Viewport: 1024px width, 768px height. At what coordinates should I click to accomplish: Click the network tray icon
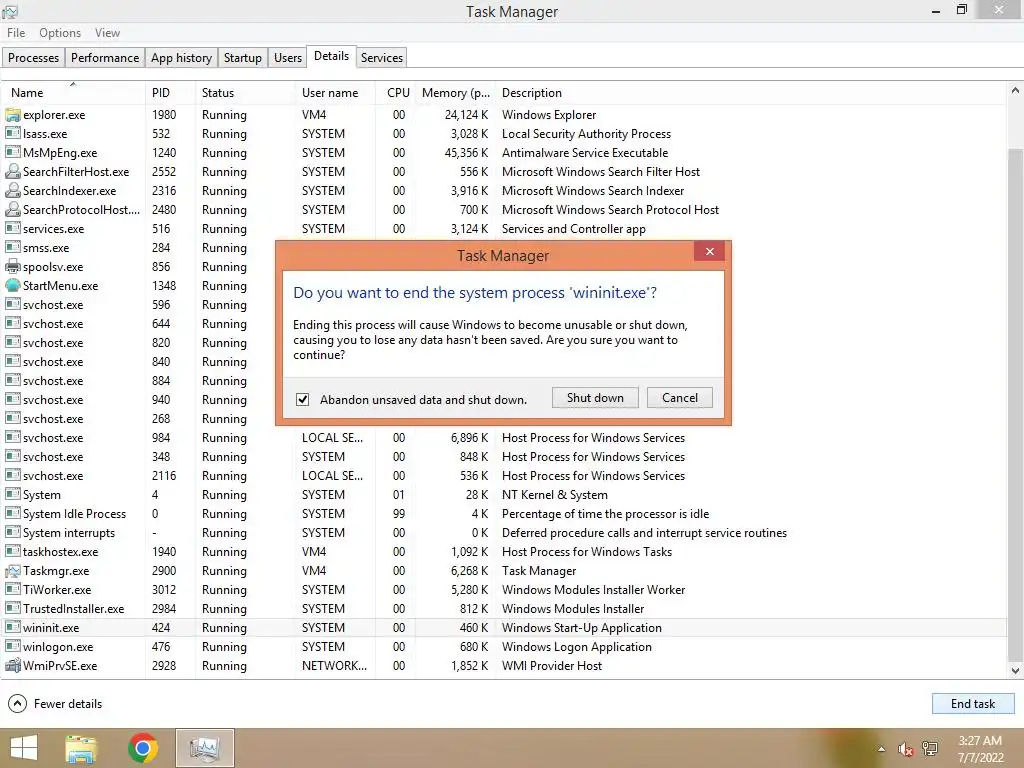click(930, 749)
